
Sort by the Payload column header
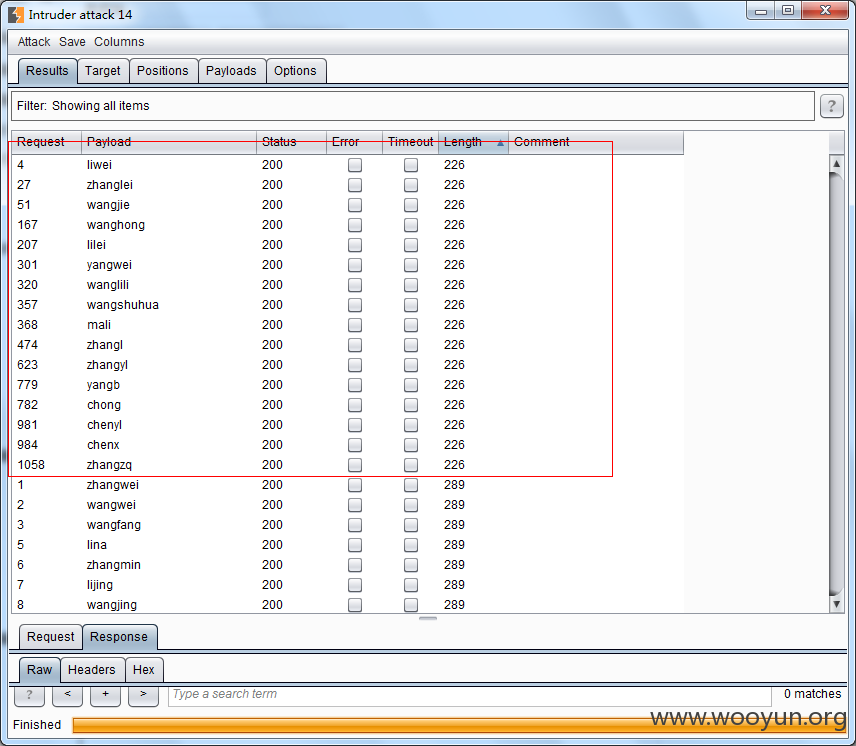point(169,142)
